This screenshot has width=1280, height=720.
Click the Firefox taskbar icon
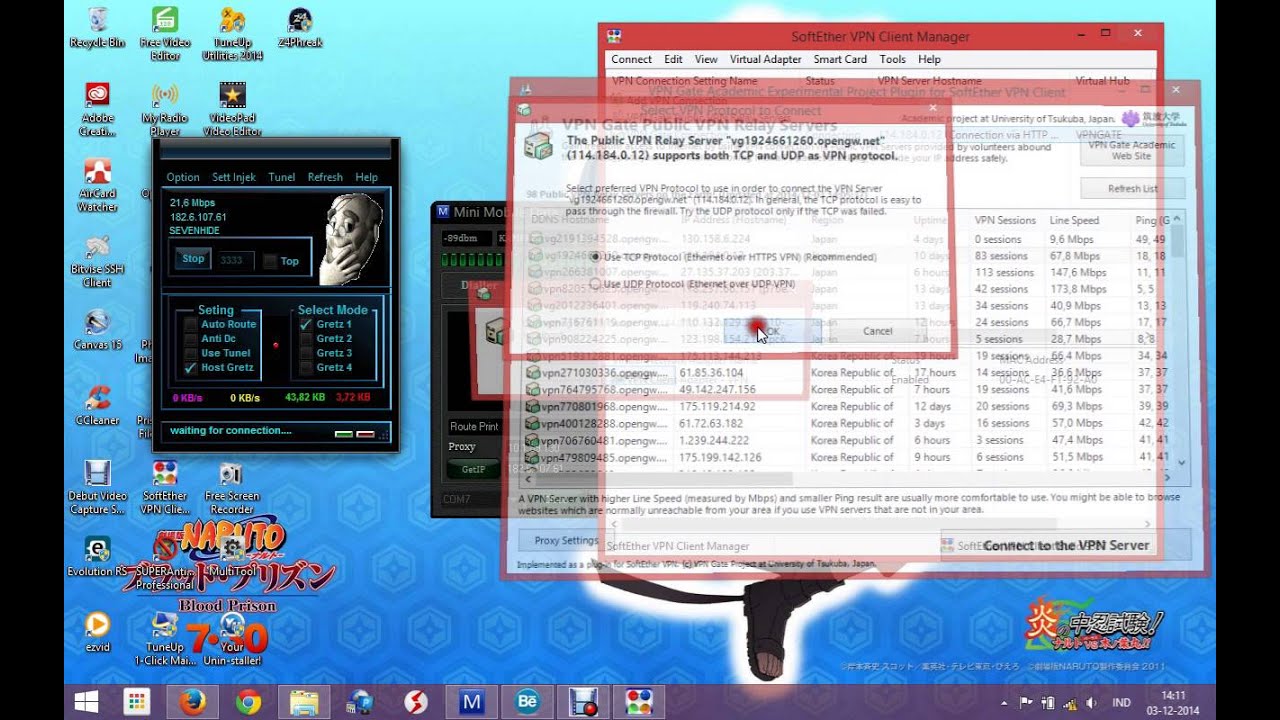tap(192, 702)
